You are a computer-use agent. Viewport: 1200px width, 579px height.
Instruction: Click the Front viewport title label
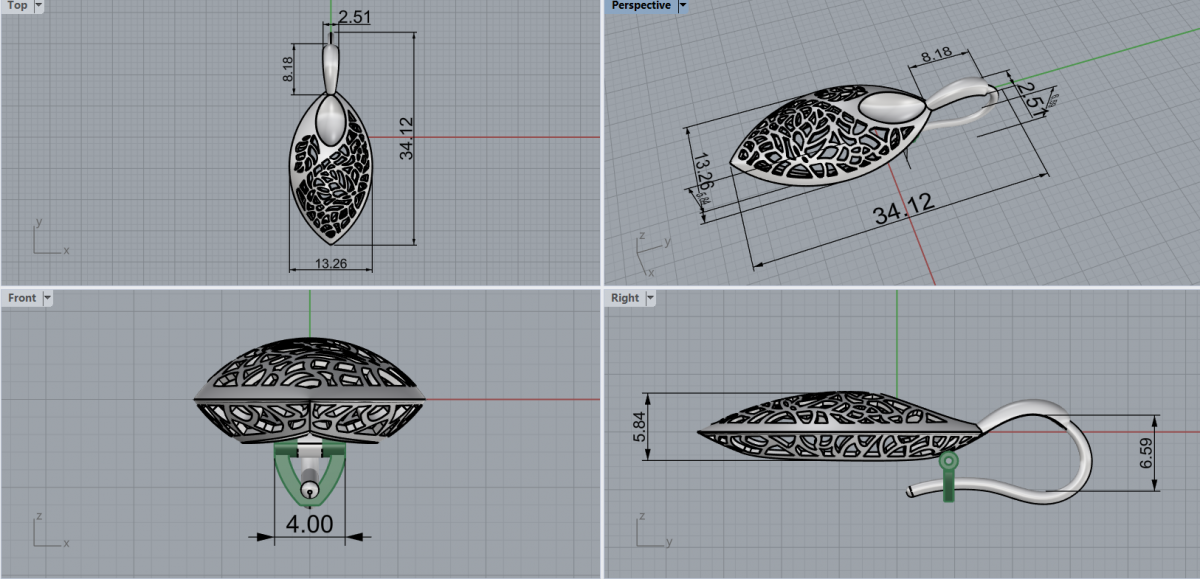pos(22,298)
